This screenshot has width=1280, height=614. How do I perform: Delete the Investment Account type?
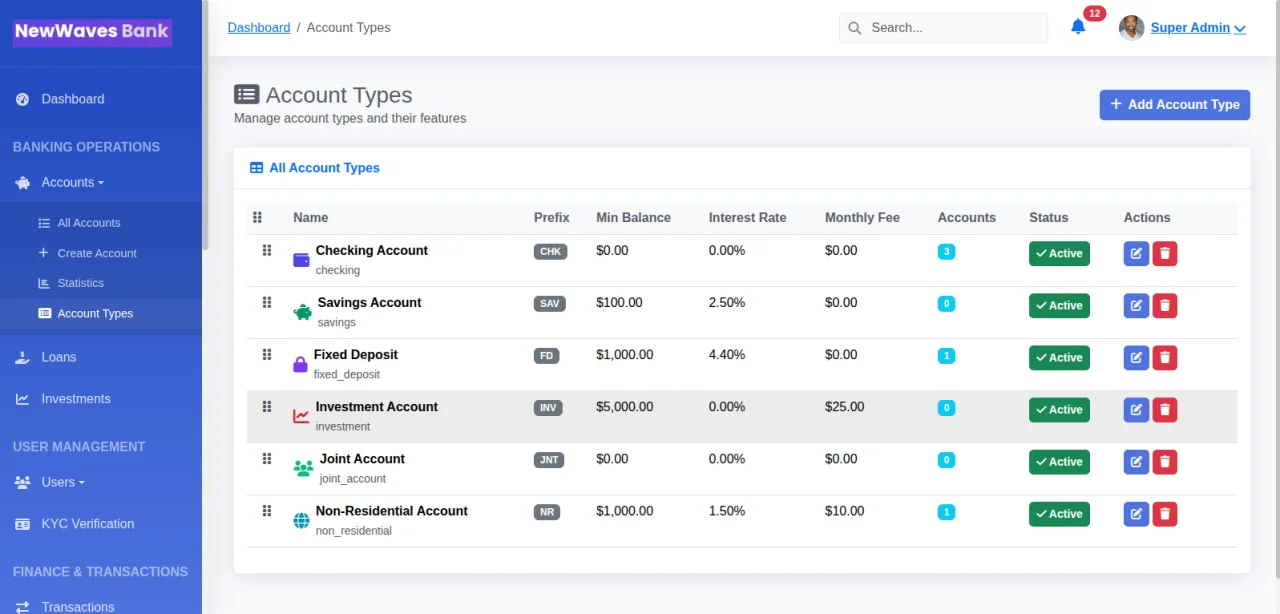coord(1164,409)
